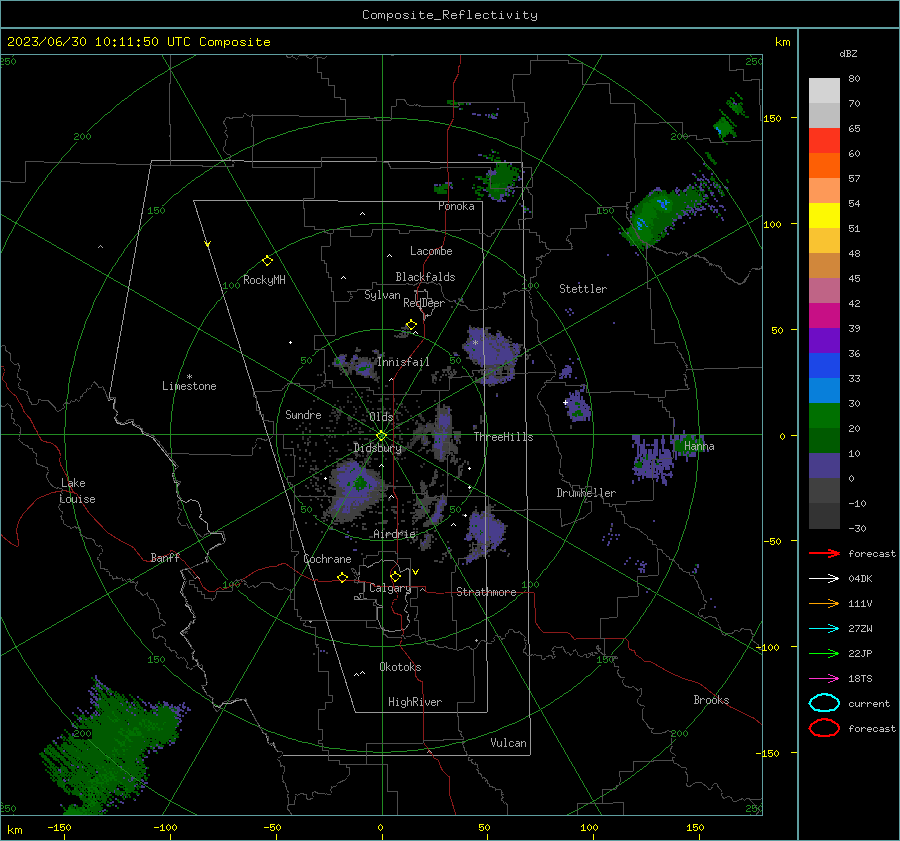The height and width of the screenshot is (841, 900).
Task: Click the Calgary city label
Action: tap(390, 588)
